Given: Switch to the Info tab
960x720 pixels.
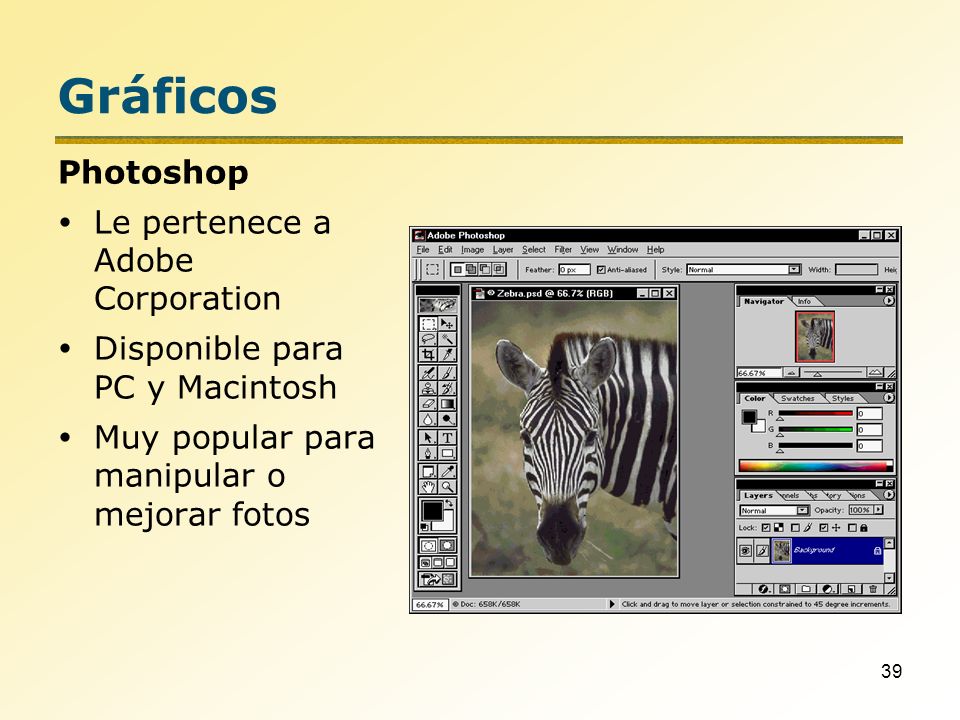Looking at the screenshot, I should click(x=804, y=301).
